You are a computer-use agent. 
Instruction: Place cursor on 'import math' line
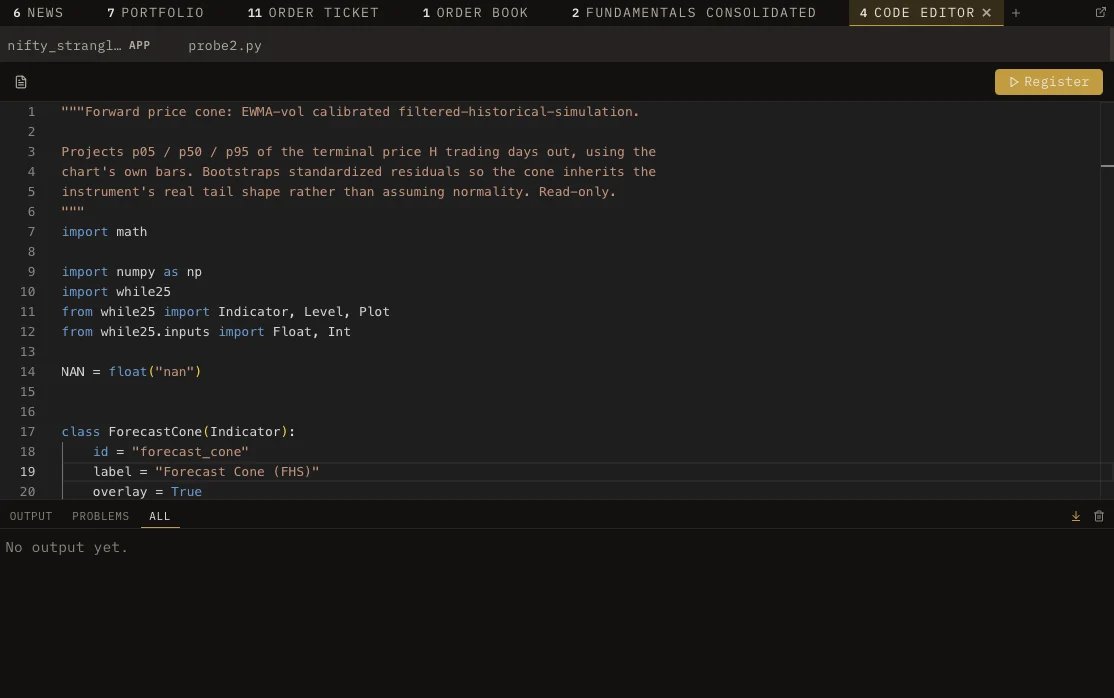(x=104, y=232)
